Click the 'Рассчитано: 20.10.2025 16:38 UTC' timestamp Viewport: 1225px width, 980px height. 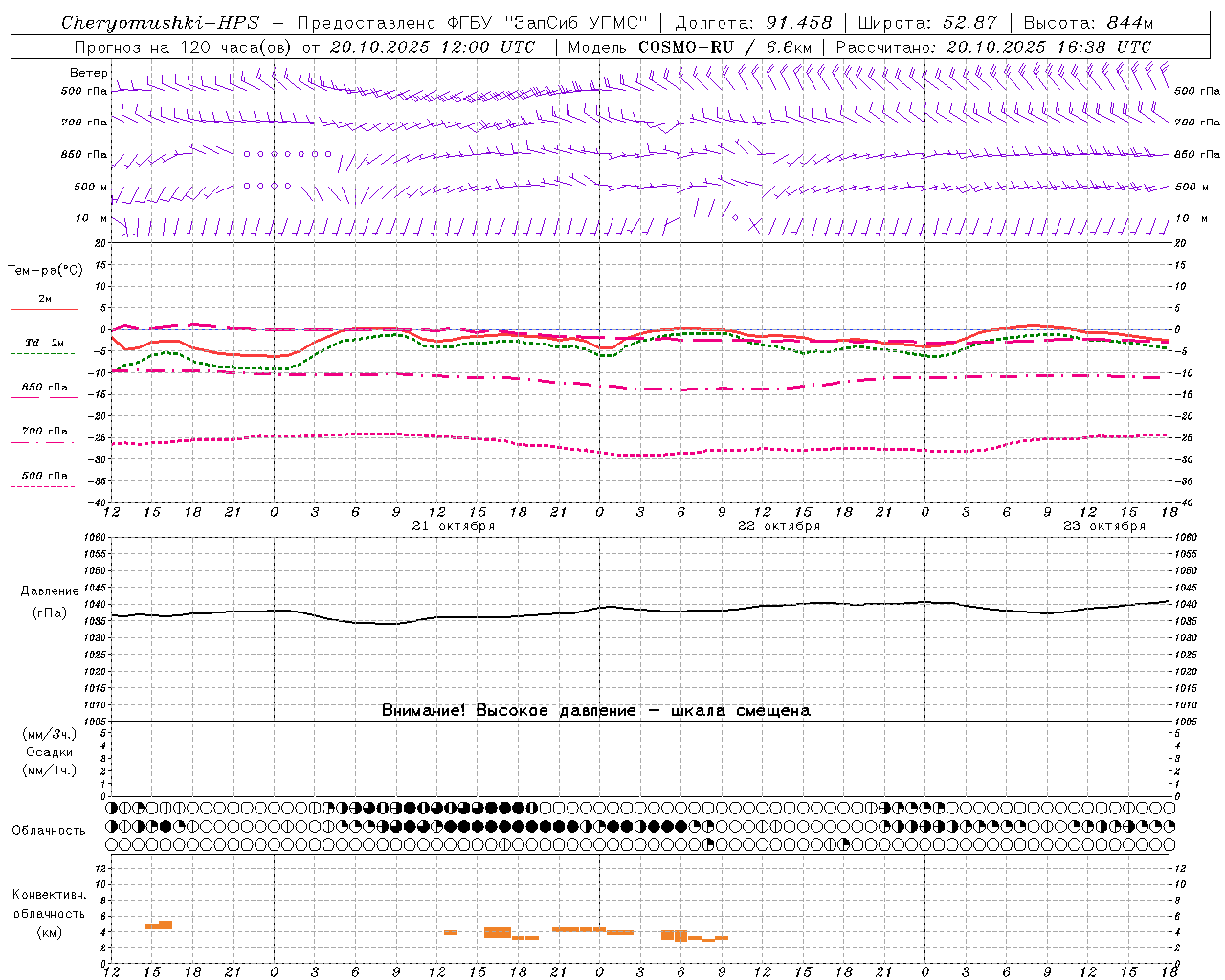[x=993, y=46]
